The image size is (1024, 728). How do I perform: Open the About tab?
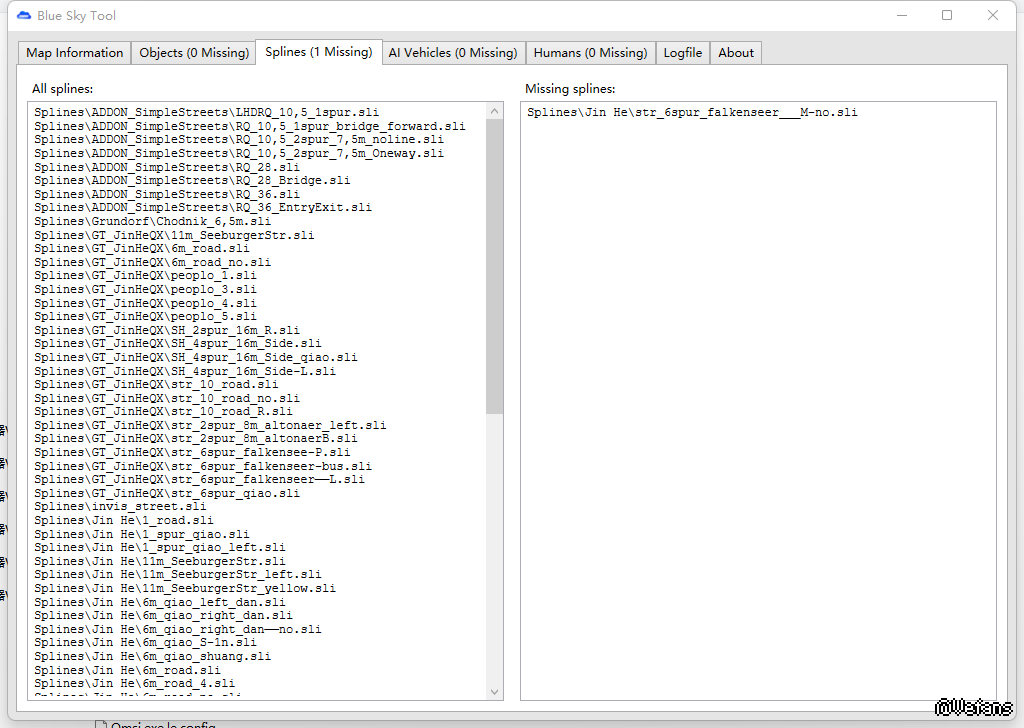[x=736, y=53]
